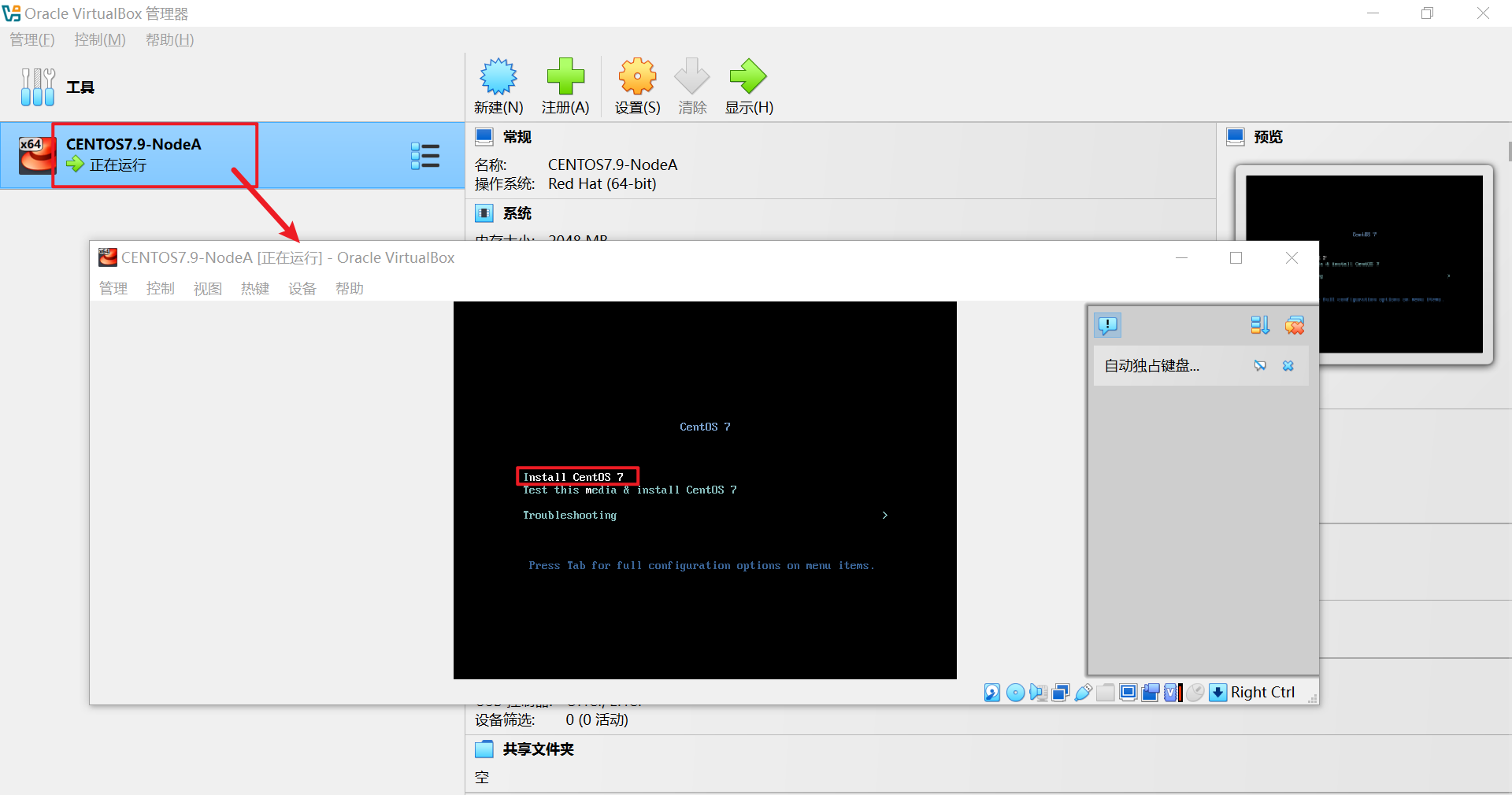
Task: Open the 管理 menu in the VM window
Action: 113,288
